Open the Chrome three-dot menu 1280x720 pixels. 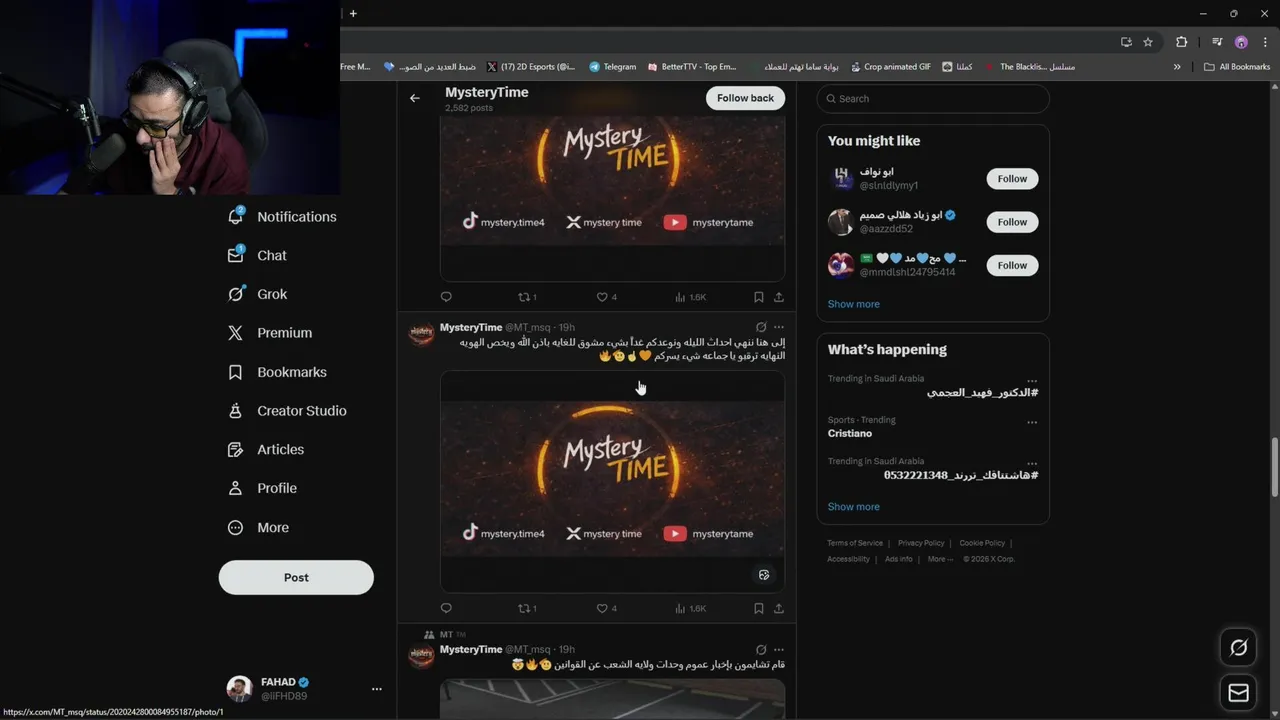[x=1265, y=42]
